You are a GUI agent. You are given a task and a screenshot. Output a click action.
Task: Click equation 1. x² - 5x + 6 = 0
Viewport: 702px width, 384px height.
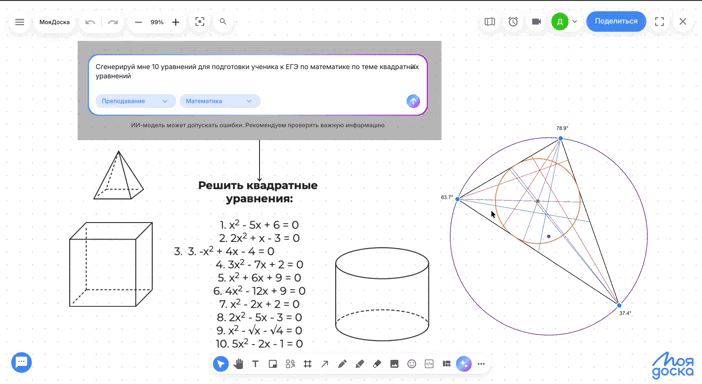(259, 225)
